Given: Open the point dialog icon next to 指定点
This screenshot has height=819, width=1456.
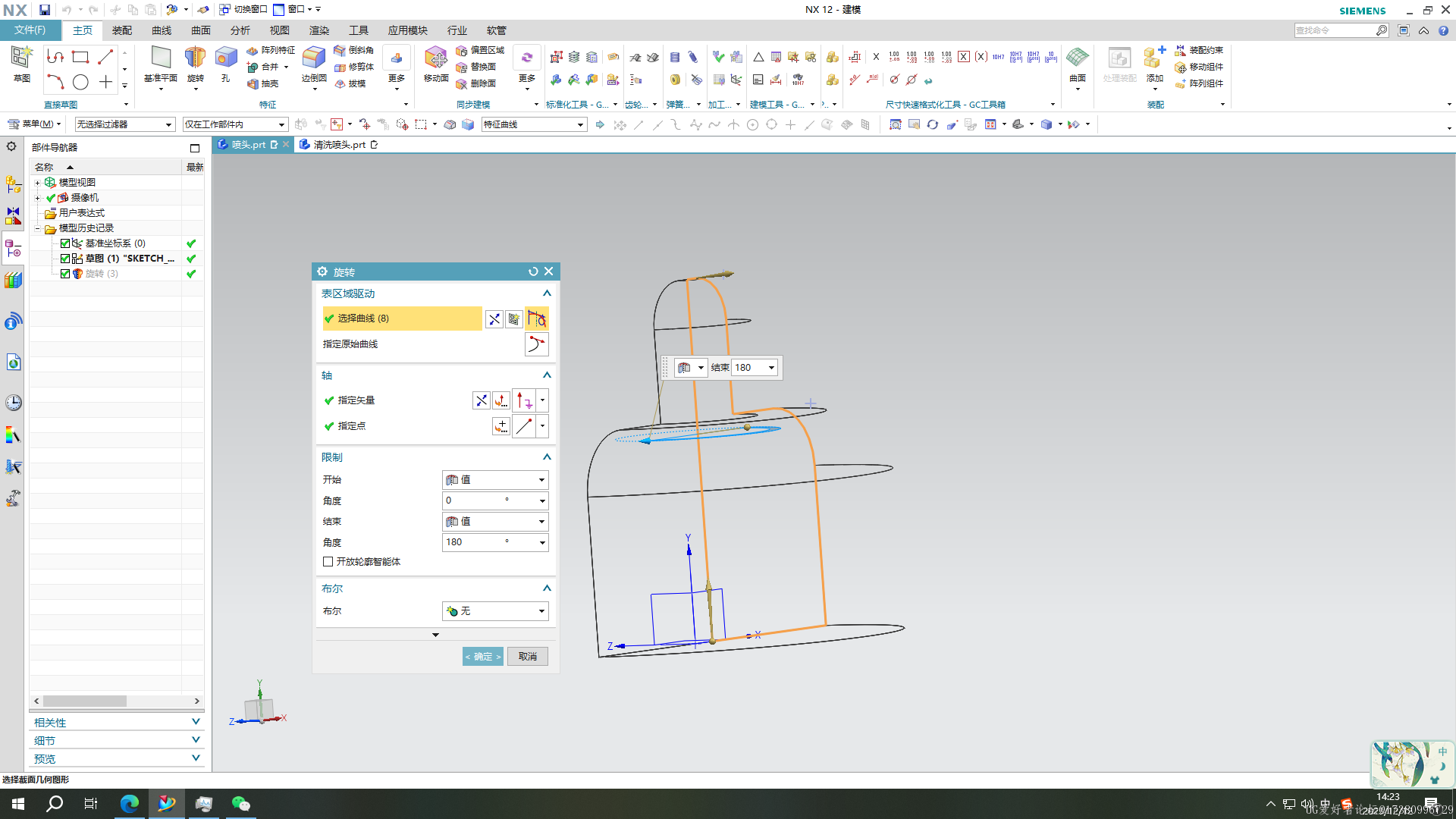Looking at the screenshot, I should (x=500, y=426).
